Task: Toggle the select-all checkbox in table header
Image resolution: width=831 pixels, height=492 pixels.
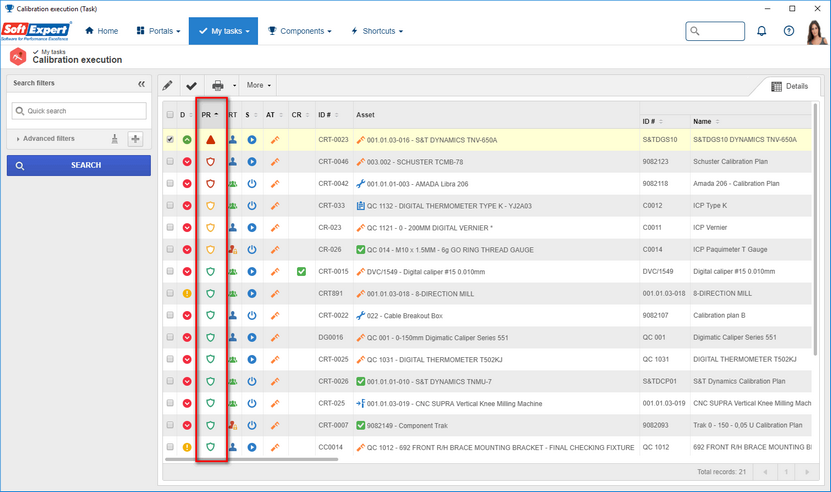Action: coord(170,115)
